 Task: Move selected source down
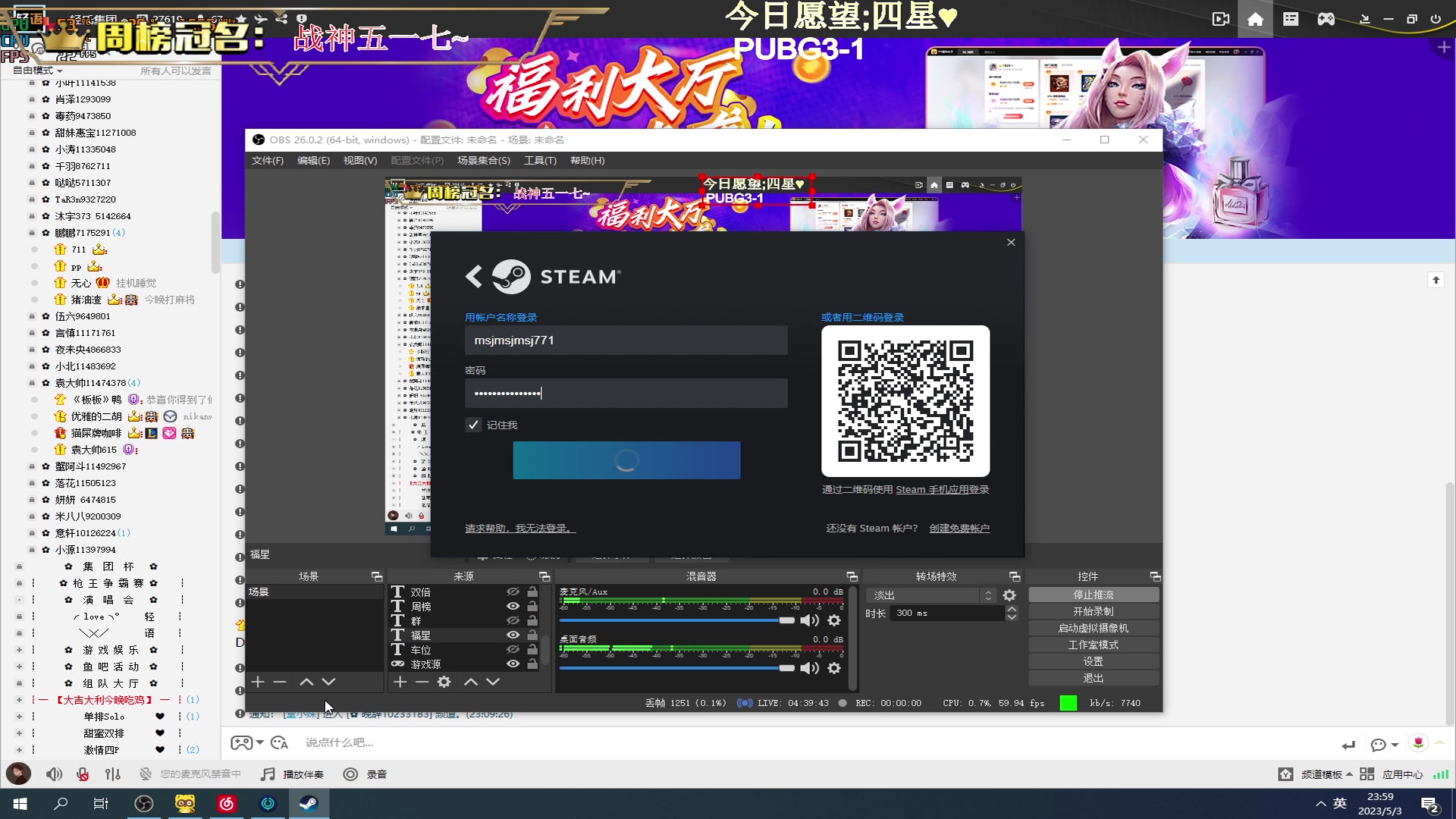493,682
